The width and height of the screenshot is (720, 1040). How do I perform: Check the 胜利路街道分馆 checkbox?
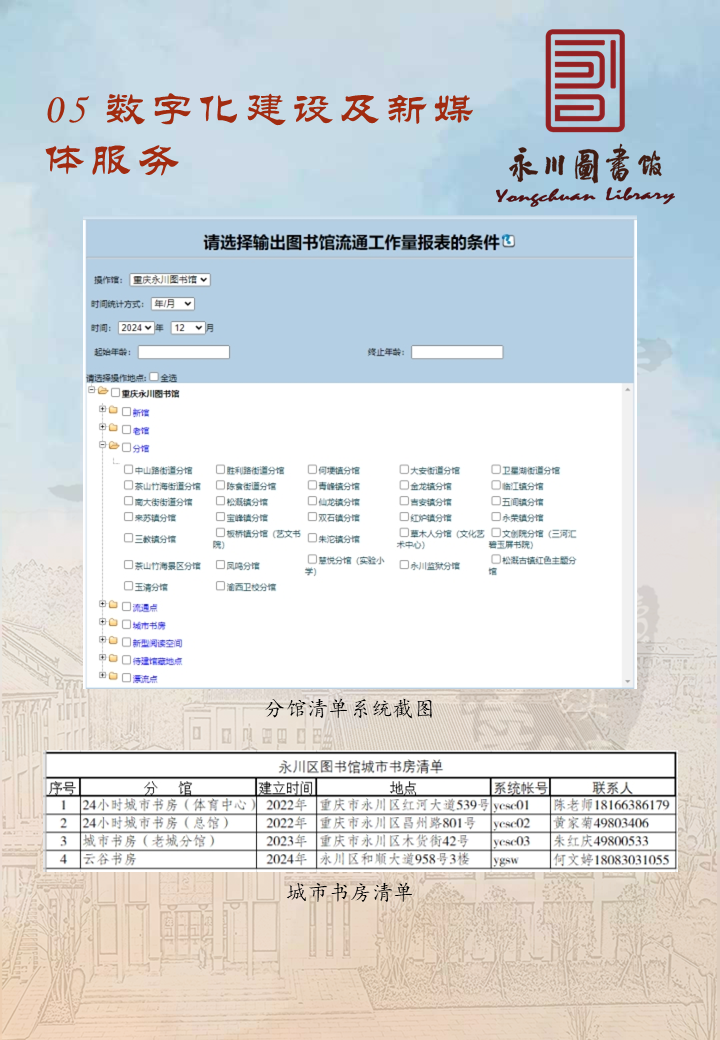[x=220, y=469]
